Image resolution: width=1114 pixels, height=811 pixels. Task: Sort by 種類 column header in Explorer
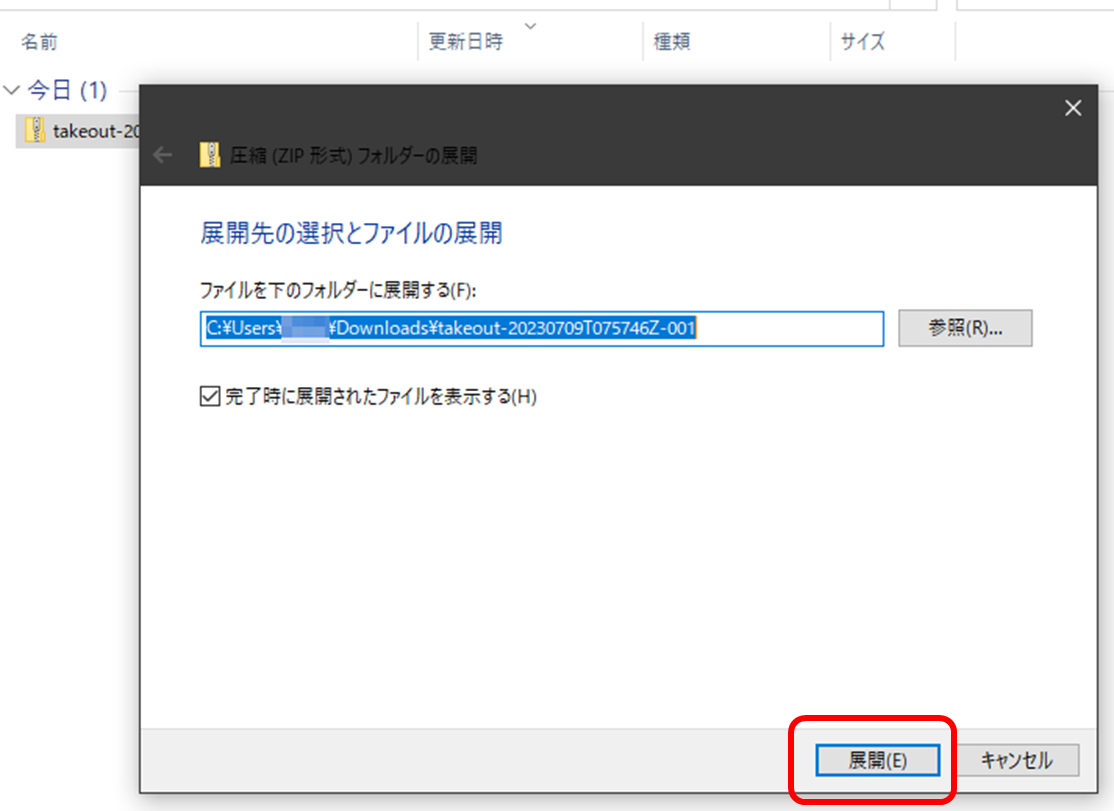click(672, 42)
